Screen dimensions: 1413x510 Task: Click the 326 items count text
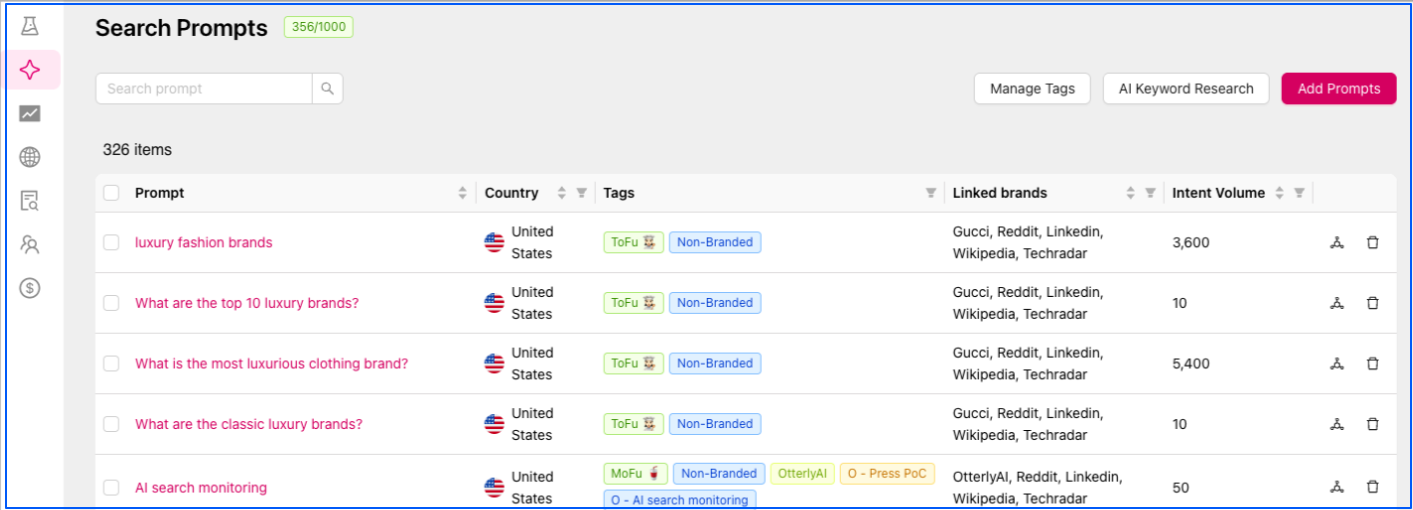tap(137, 150)
